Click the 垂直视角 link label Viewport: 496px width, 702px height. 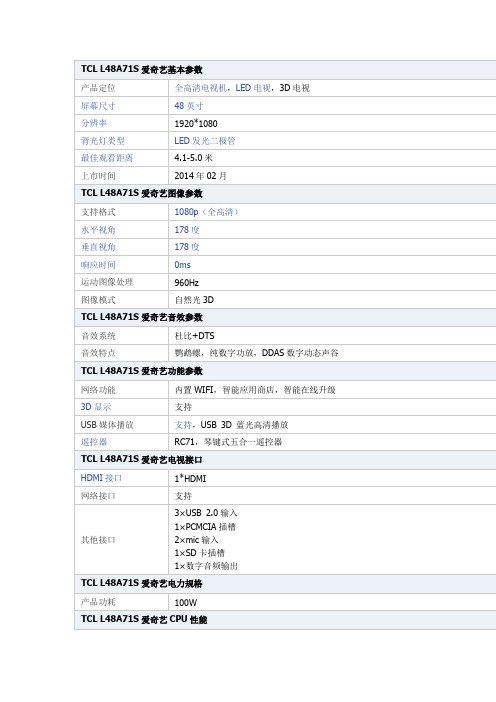point(98,247)
